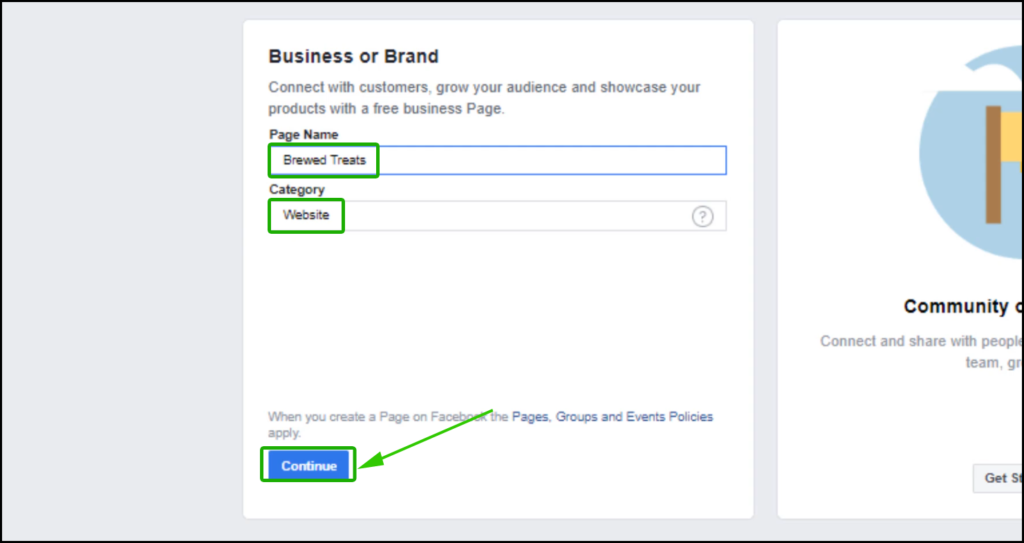This screenshot has height=543, width=1024.
Task: Click the 'Connect with customers' description text
Action: click(x=484, y=98)
